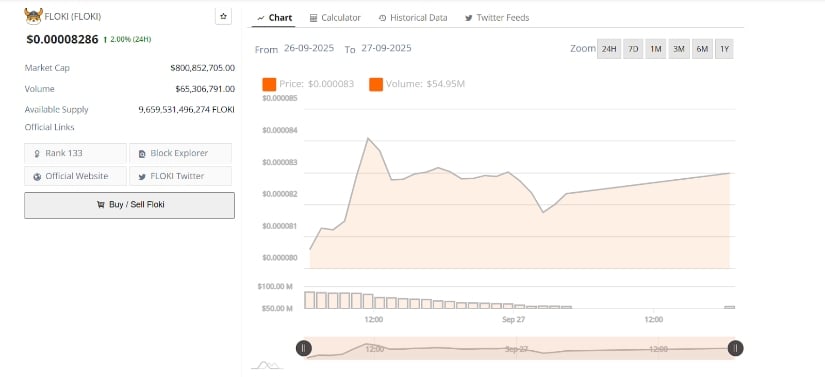Add FLOKI to favorites with star button
825x377 pixels.
point(223,16)
